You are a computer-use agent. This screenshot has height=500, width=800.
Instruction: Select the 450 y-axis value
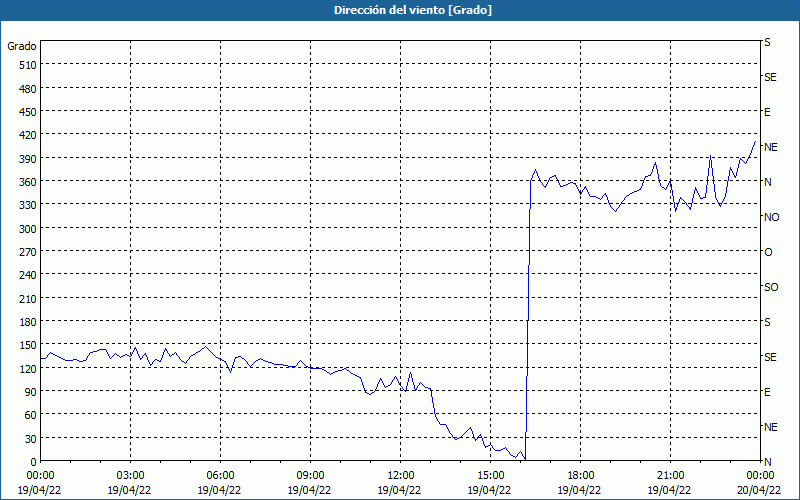pyautogui.click(x=28, y=112)
